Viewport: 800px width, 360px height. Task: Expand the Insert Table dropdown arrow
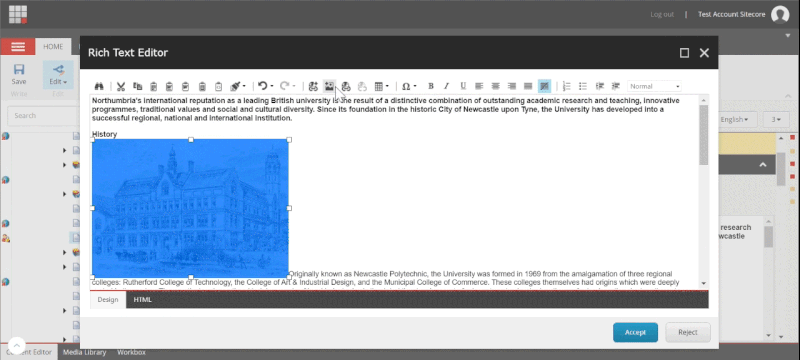click(x=387, y=86)
